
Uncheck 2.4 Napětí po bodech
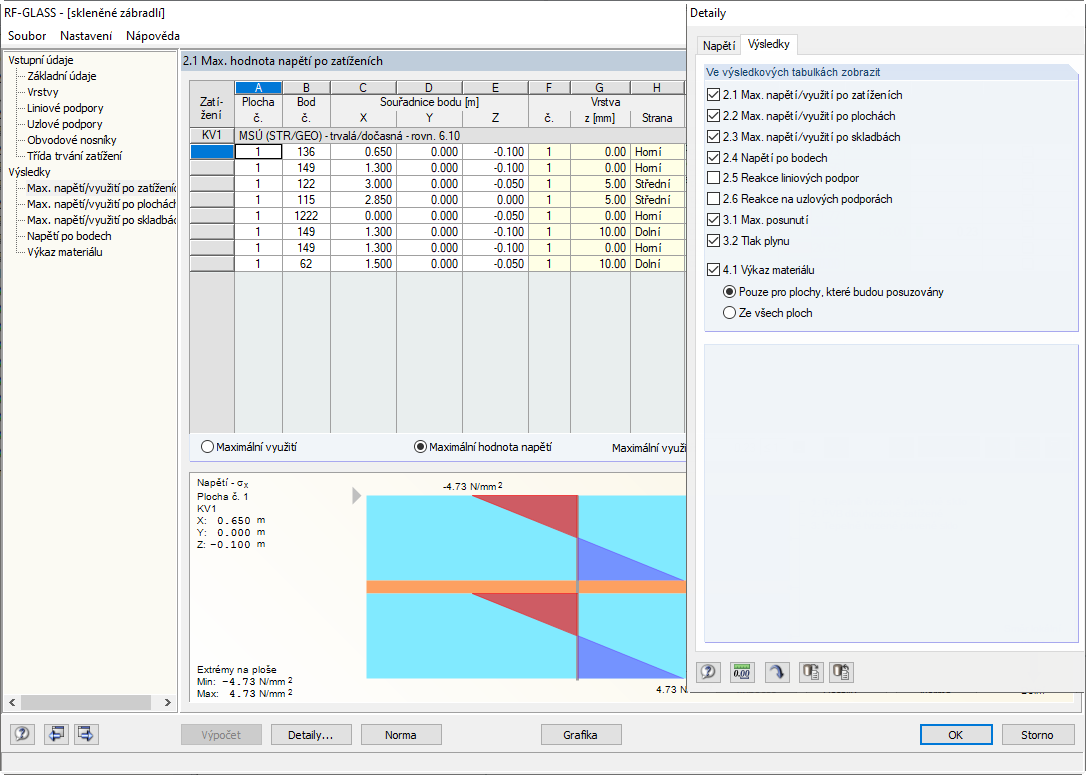[713, 157]
